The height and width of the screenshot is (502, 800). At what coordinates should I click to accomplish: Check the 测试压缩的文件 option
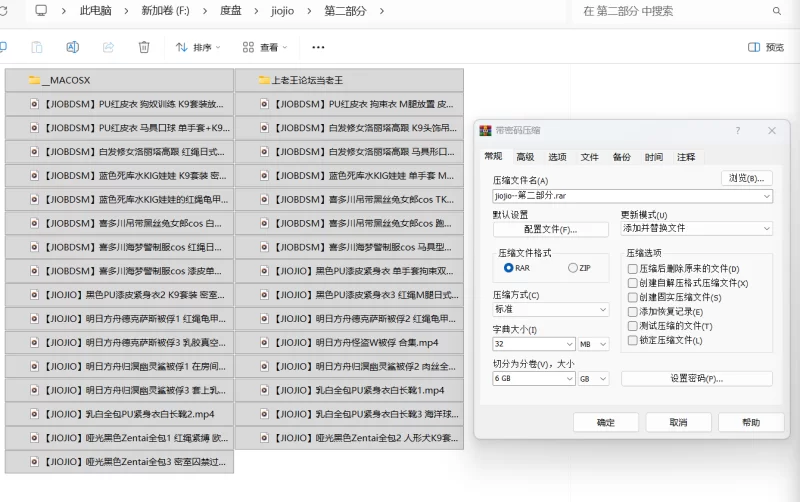coord(632,326)
